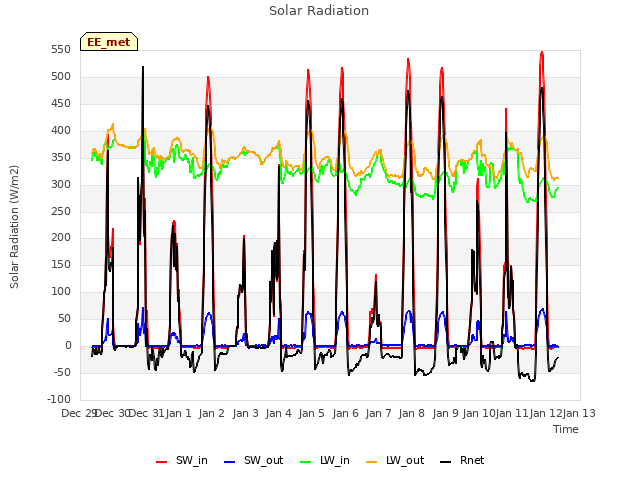The height and width of the screenshot is (480, 640).
Task: Click the Jan 2 x-axis label
Action: click(x=212, y=413)
